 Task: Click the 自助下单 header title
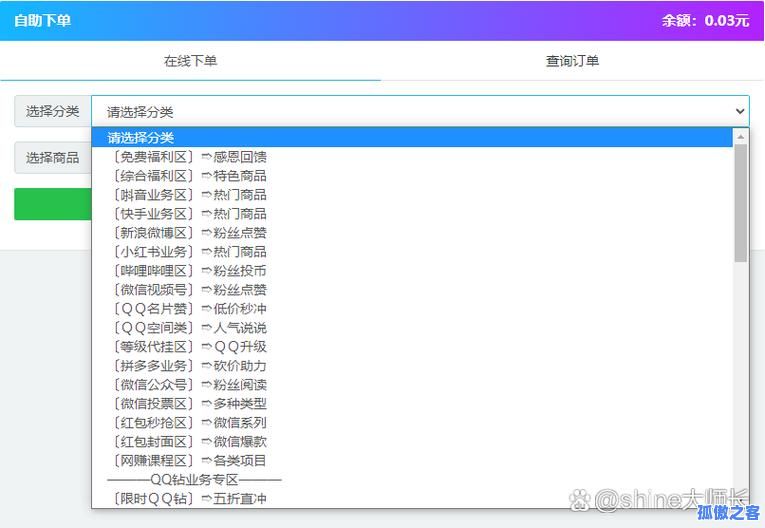pos(42,20)
